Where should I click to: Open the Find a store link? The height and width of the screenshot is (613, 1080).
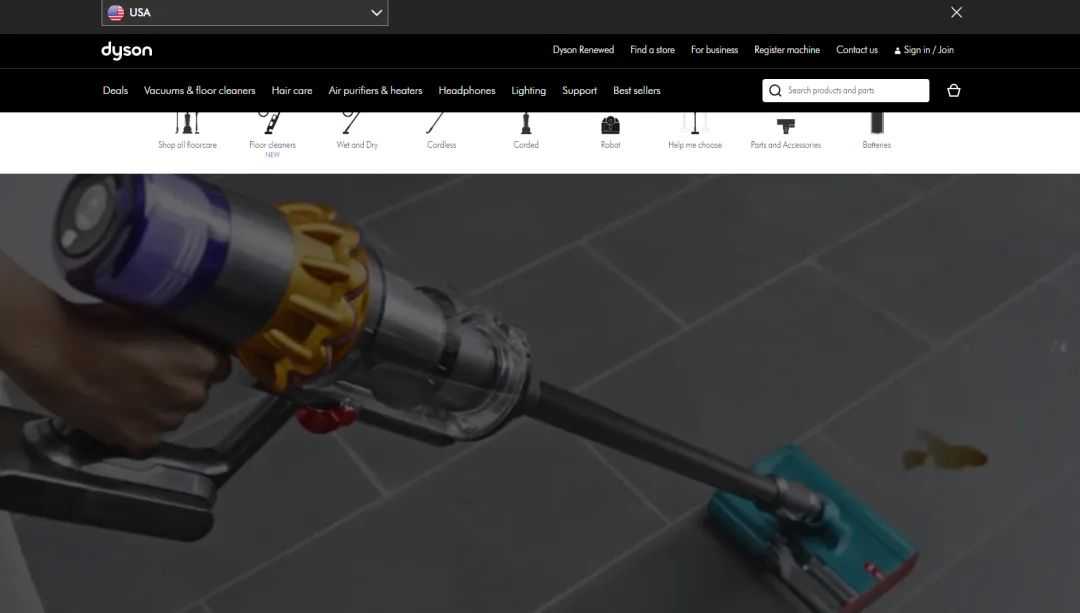[652, 50]
